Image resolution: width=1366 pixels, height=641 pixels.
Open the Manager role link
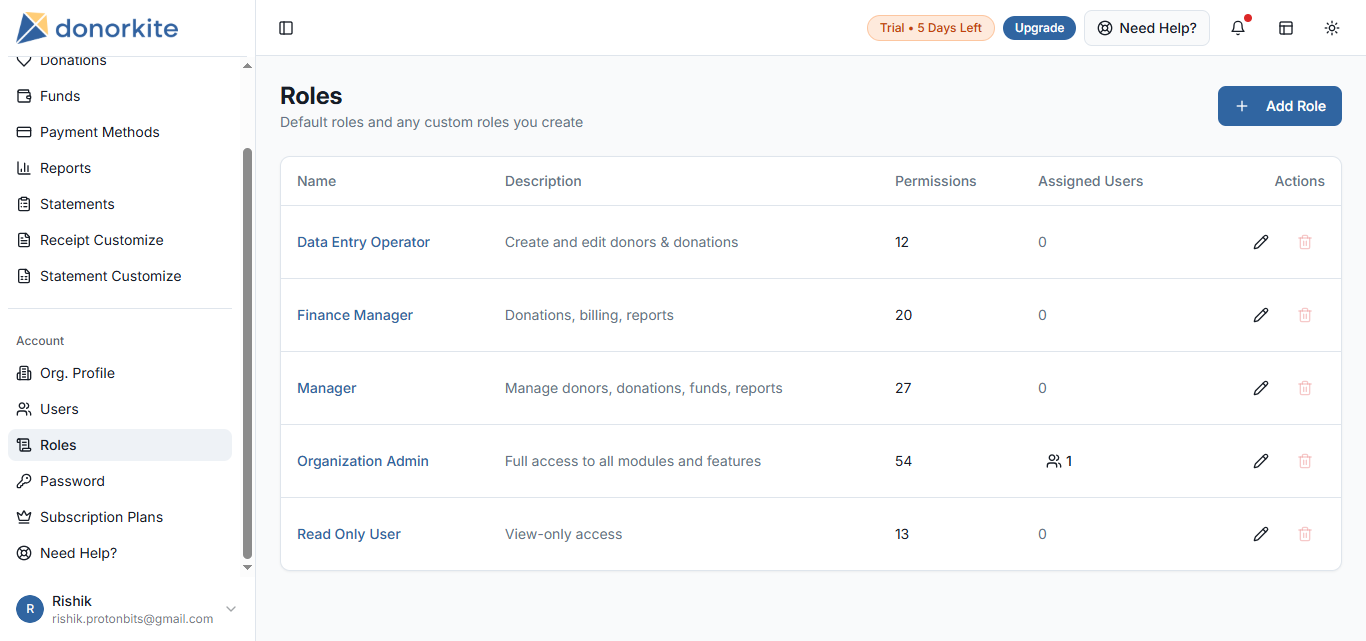pyautogui.click(x=327, y=388)
